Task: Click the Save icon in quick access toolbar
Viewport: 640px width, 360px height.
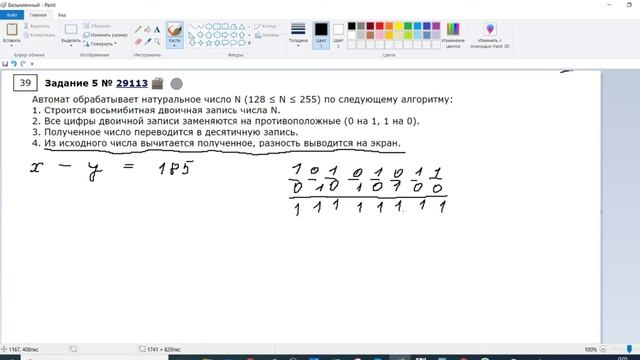Action: (5, 64)
